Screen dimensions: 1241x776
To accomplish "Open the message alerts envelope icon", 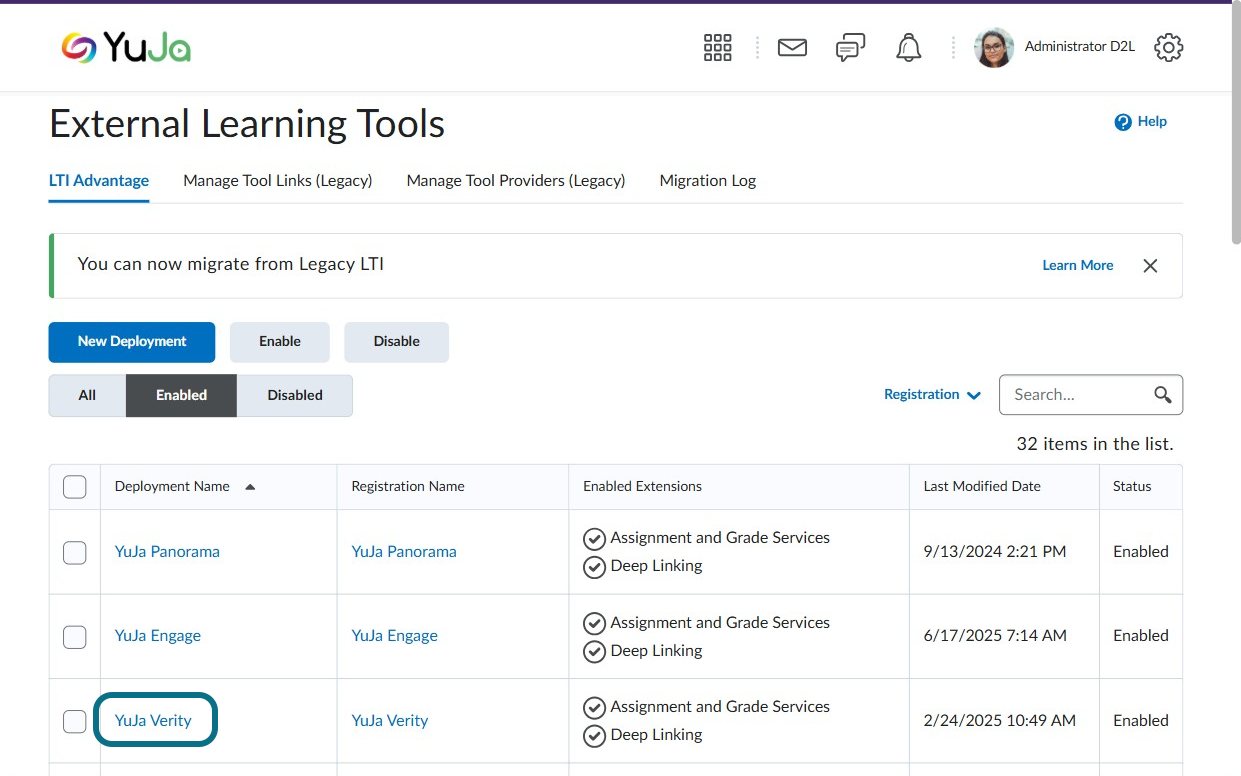I will coord(792,47).
